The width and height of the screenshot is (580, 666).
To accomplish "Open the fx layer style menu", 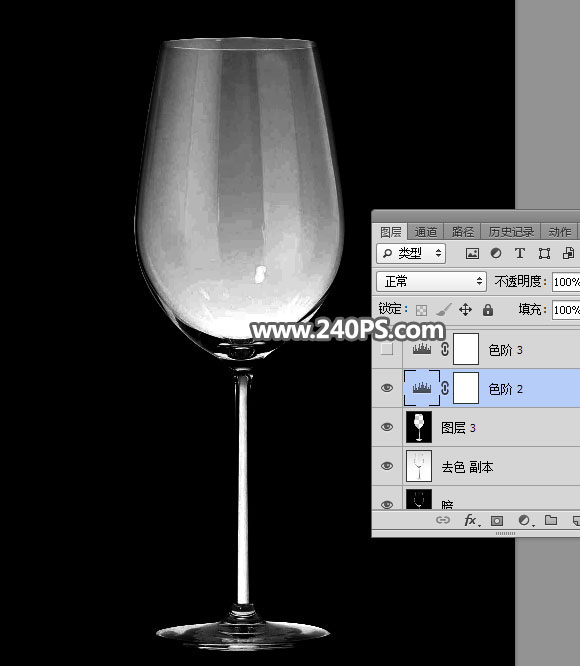I will 471,520.
